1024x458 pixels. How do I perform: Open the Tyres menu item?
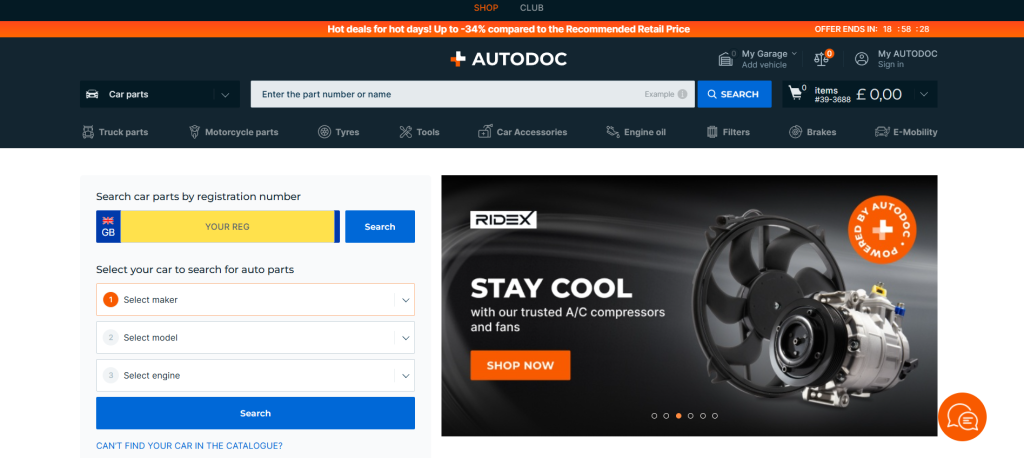click(338, 132)
